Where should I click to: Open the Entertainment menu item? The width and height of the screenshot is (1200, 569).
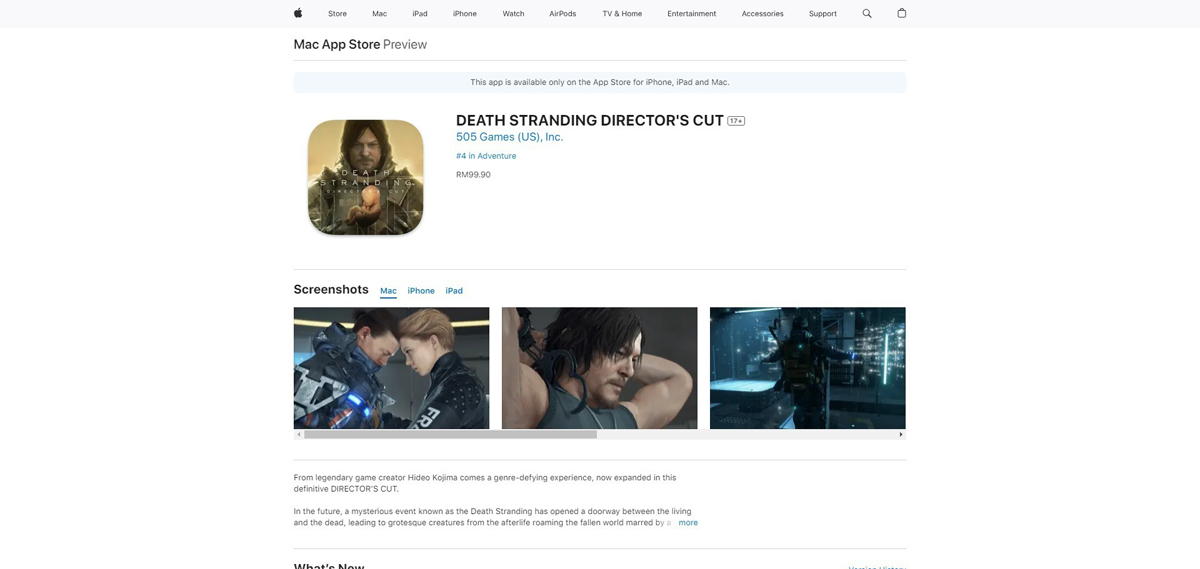[692, 14]
